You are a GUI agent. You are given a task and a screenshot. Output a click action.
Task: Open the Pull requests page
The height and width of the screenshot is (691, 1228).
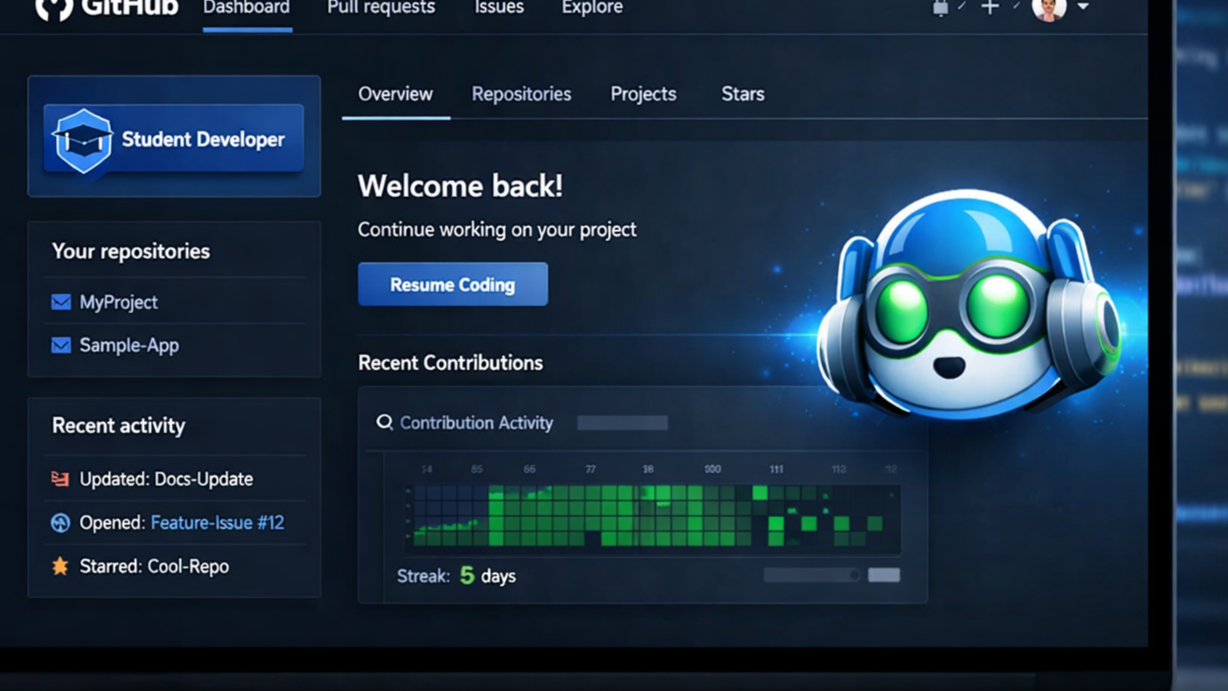pyautogui.click(x=380, y=7)
